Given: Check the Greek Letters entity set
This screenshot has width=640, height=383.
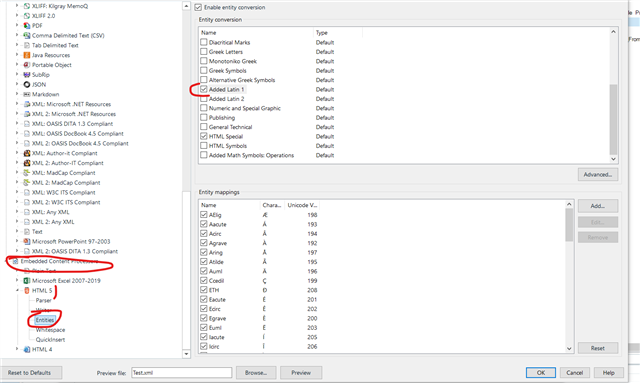Looking at the screenshot, I should pos(204,51).
